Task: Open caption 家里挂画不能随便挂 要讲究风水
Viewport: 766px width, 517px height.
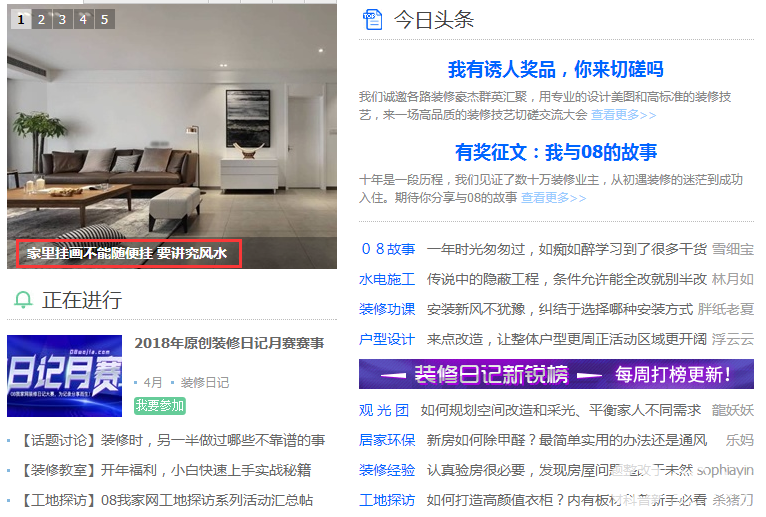Action: tap(127, 253)
